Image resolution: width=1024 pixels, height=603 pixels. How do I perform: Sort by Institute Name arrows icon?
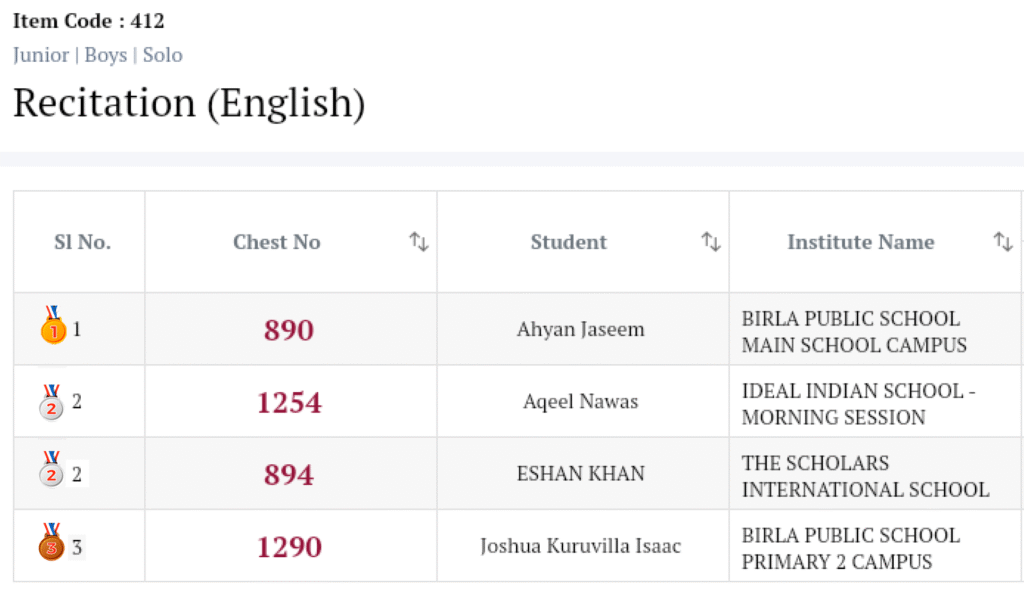(1003, 242)
